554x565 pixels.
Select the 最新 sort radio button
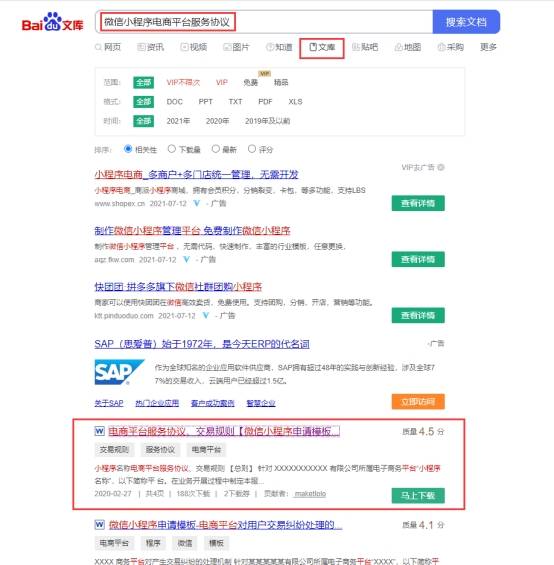click(x=216, y=149)
